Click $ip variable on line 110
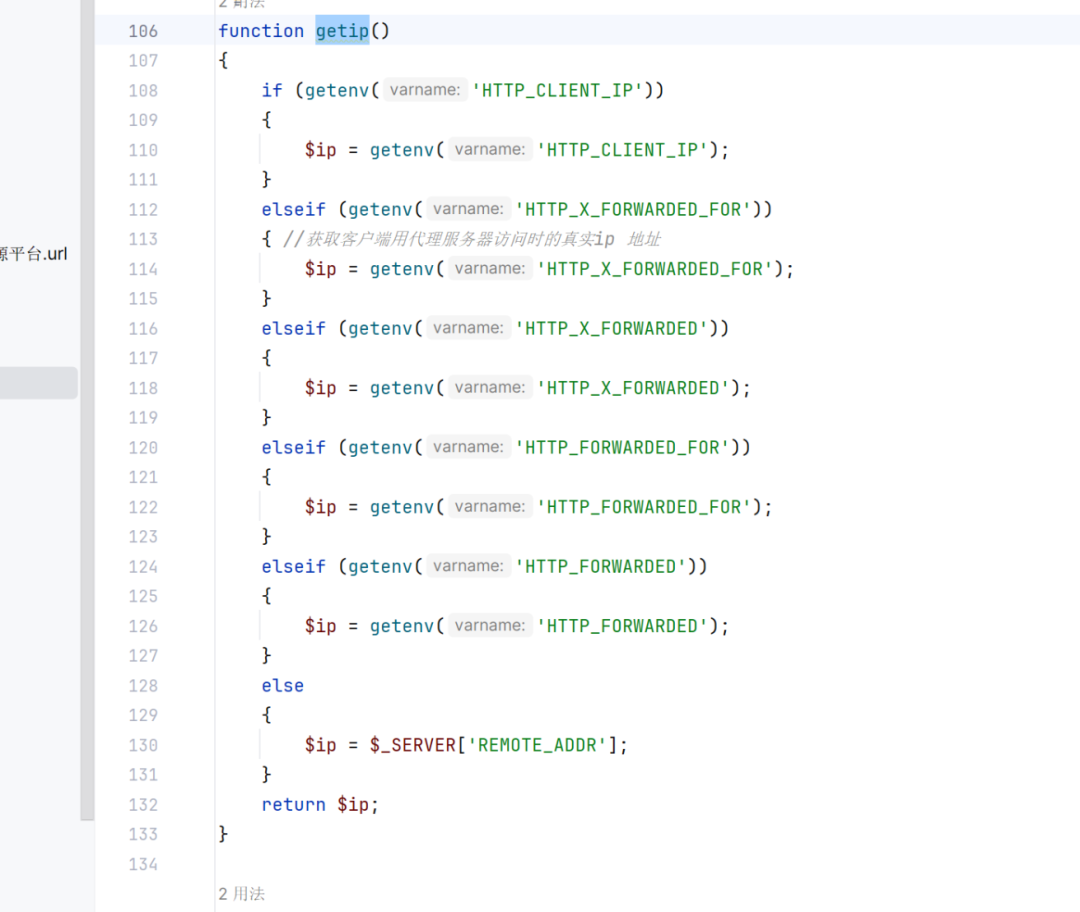This screenshot has width=1080, height=912. pyautogui.click(x=320, y=149)
